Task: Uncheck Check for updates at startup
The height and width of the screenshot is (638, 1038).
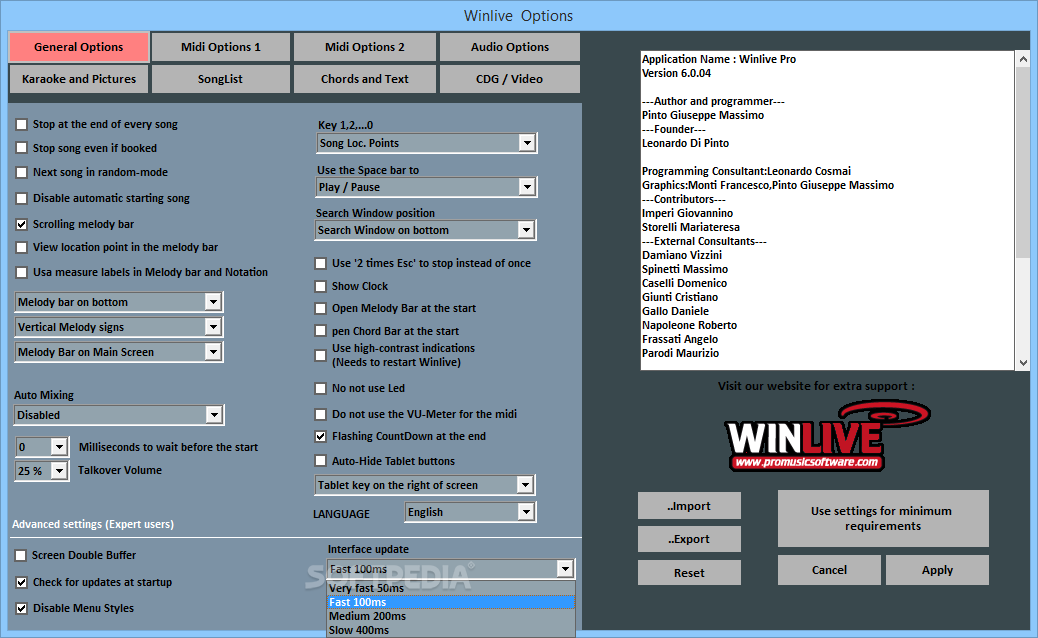Action: tap(21, 582)
